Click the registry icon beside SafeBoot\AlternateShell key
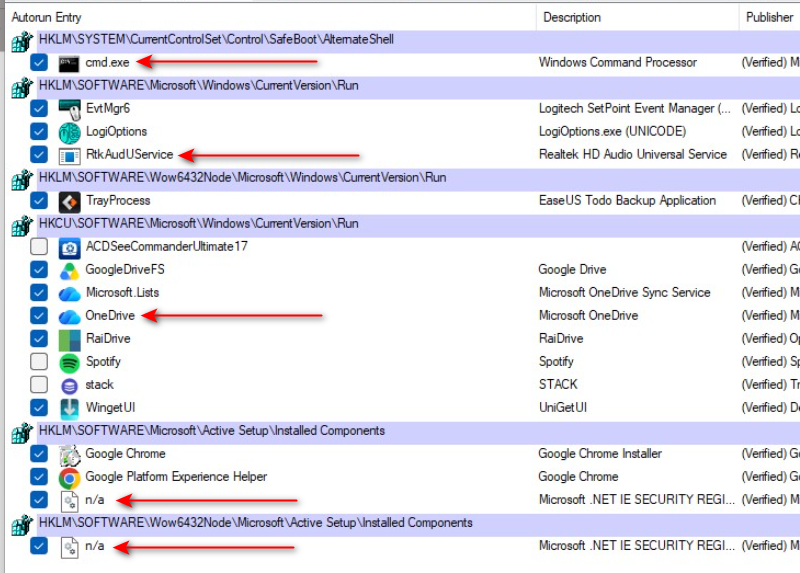800x573 pixels. click(x=22, y=42)
